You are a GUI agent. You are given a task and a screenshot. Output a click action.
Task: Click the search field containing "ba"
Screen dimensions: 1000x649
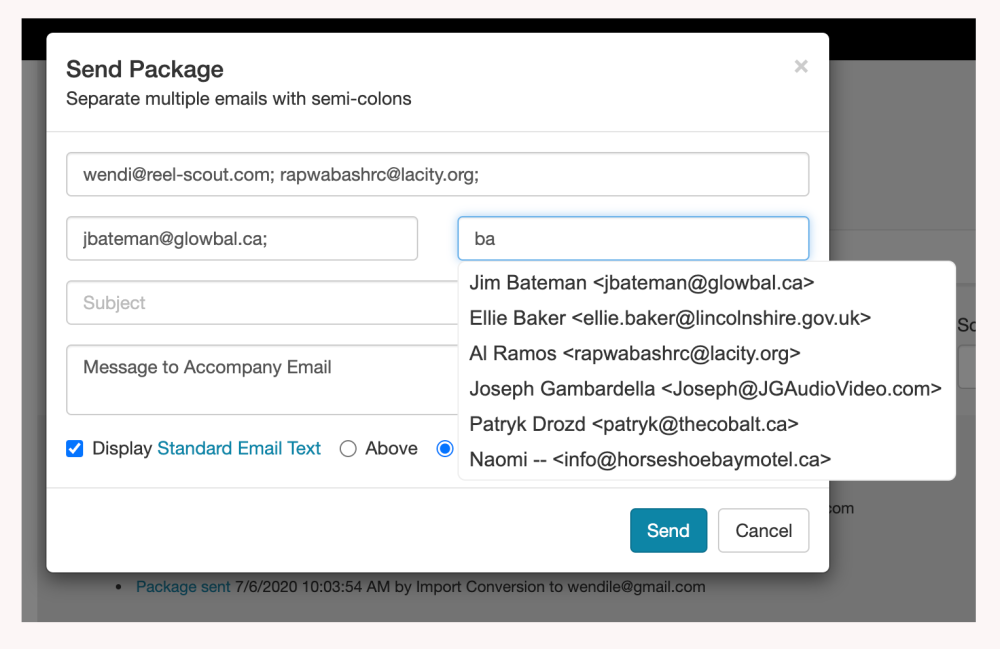633,239
